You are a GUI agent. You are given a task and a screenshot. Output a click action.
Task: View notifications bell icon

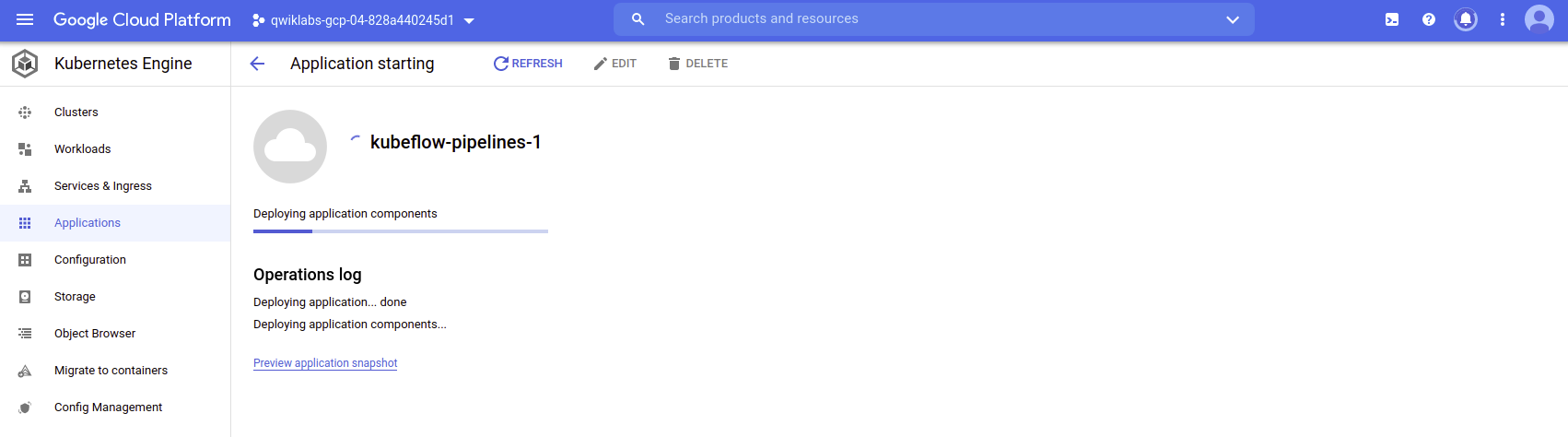pos(1466,19)
